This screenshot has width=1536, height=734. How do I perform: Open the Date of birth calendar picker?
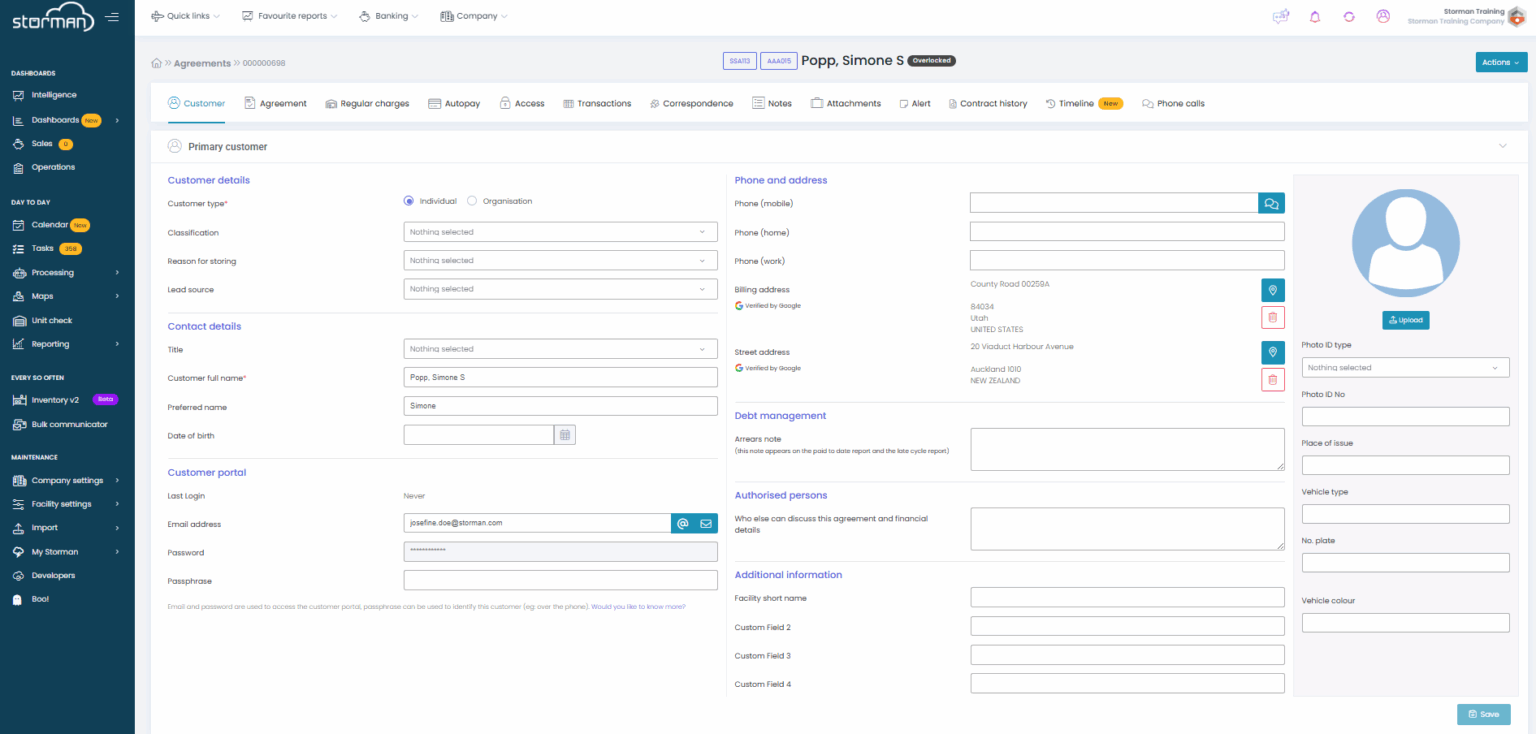(565, 435)
